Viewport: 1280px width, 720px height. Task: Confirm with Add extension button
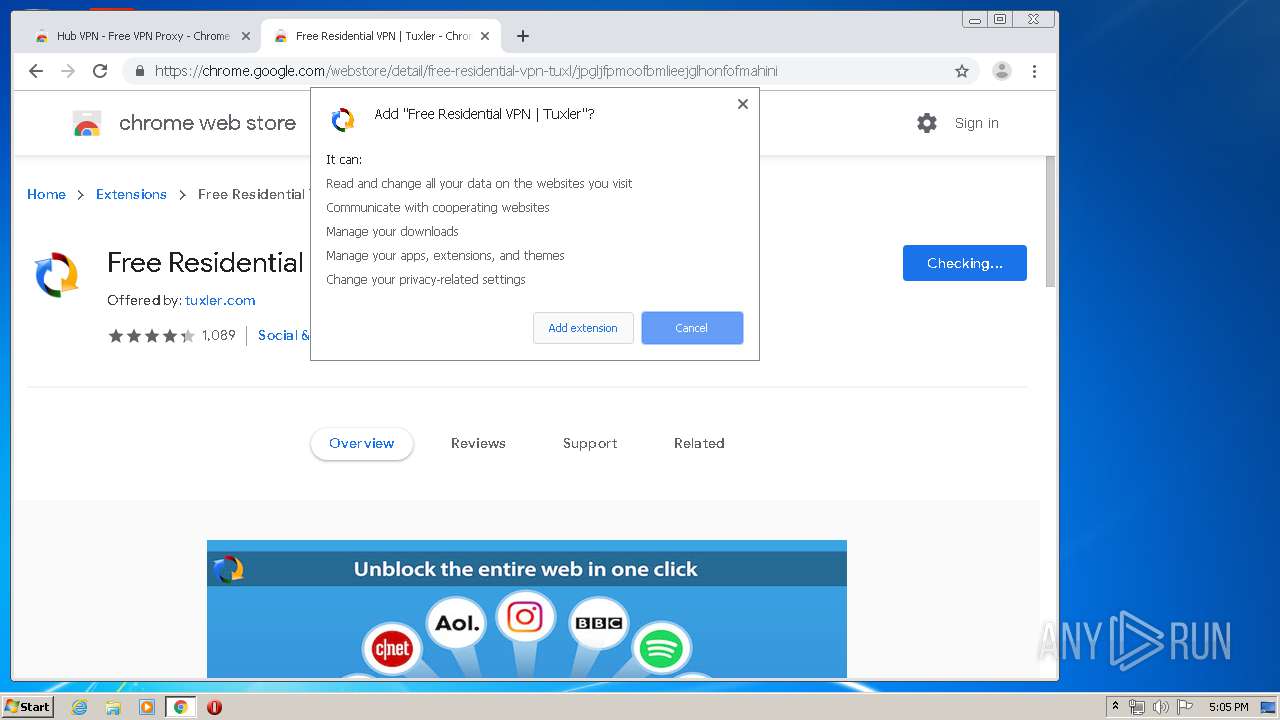coord(583,328)
